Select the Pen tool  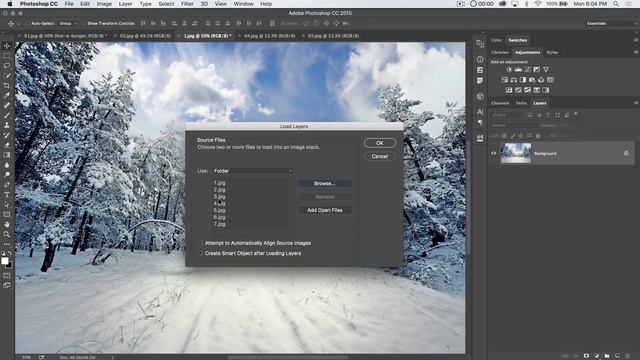tap(7, 184)
